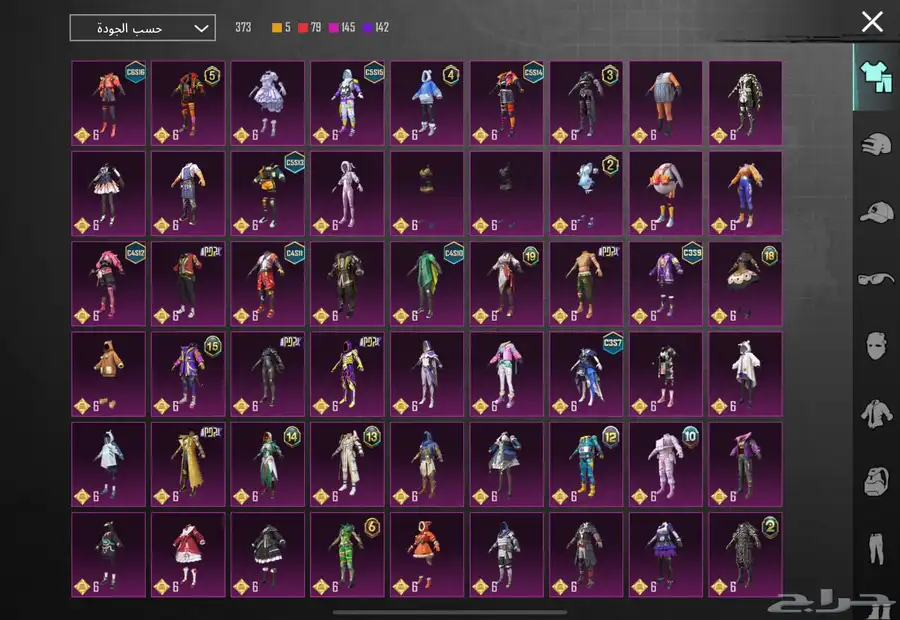900x620 pixels.
Task: Switch to the backpack category
Action: [x=876, y=480]
